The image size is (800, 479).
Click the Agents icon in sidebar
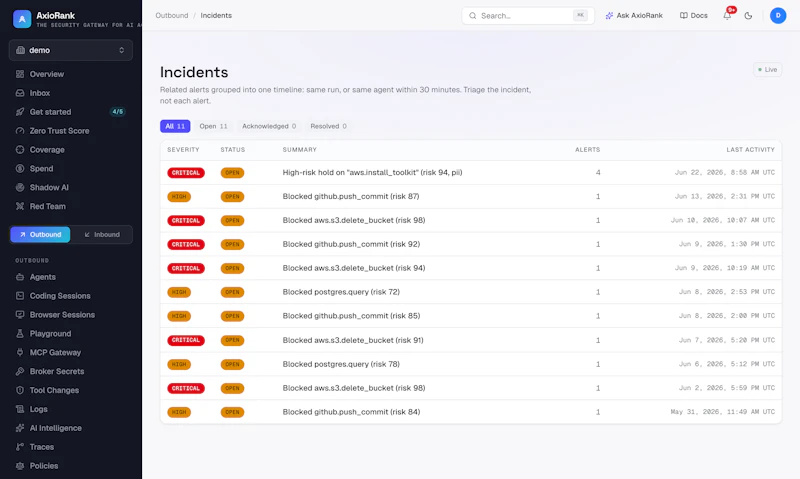point(20,277)
